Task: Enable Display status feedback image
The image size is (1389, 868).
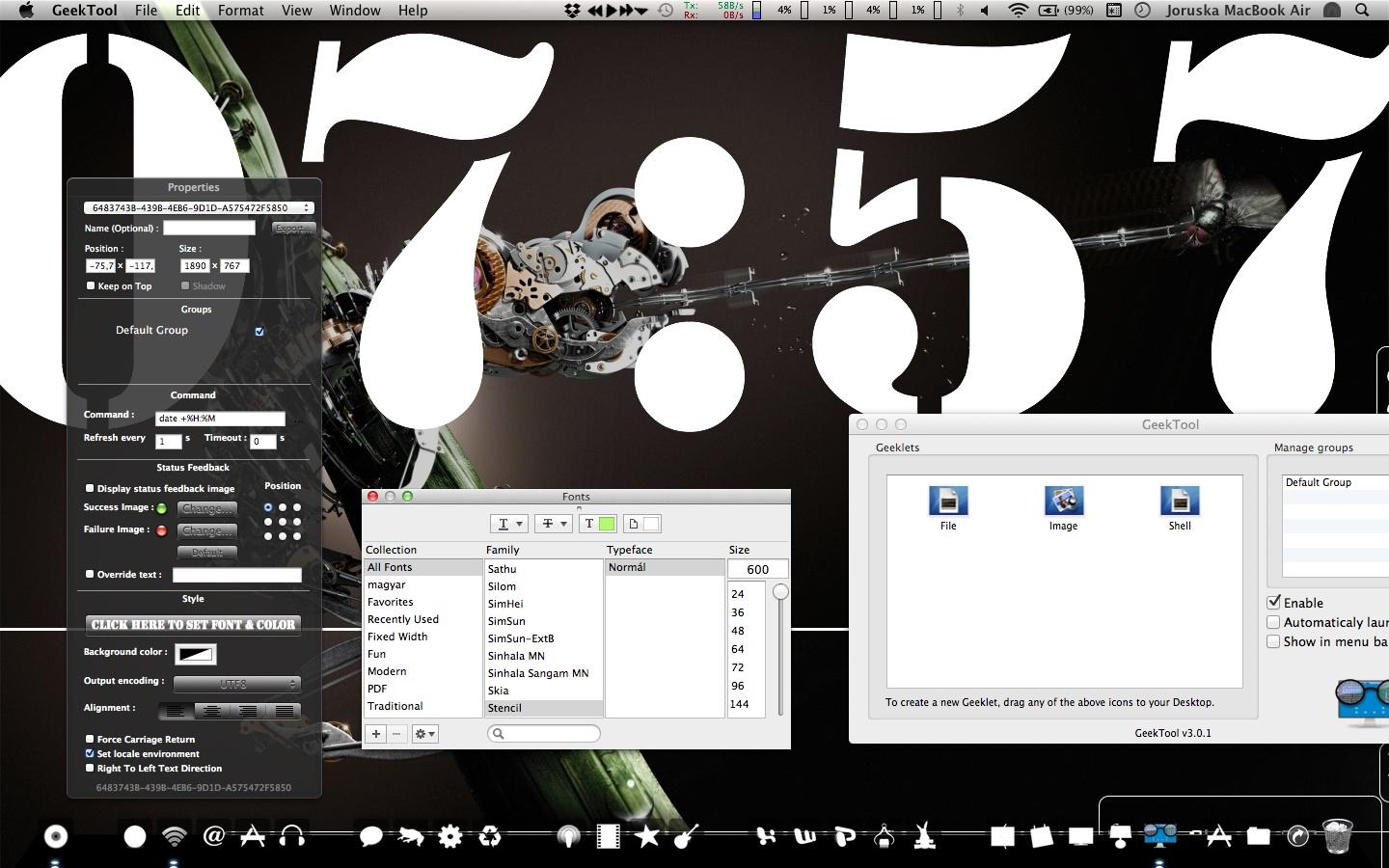Action: pyautogui.click(x=90, y=488)
